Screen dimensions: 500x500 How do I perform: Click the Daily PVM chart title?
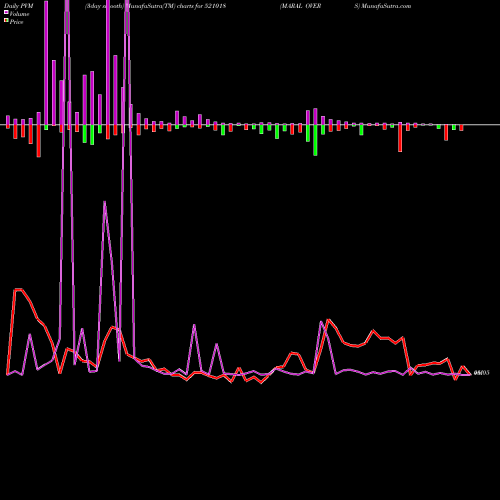tap(19, 6)
